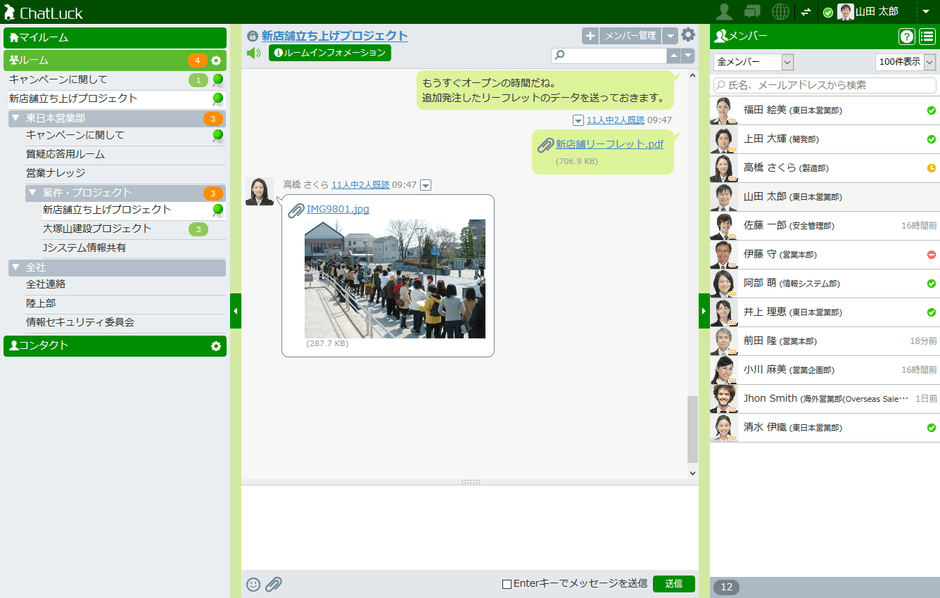Open the 全メンバー filter dropdown
This screenshot has width=940, height=598.
point(753,63)
